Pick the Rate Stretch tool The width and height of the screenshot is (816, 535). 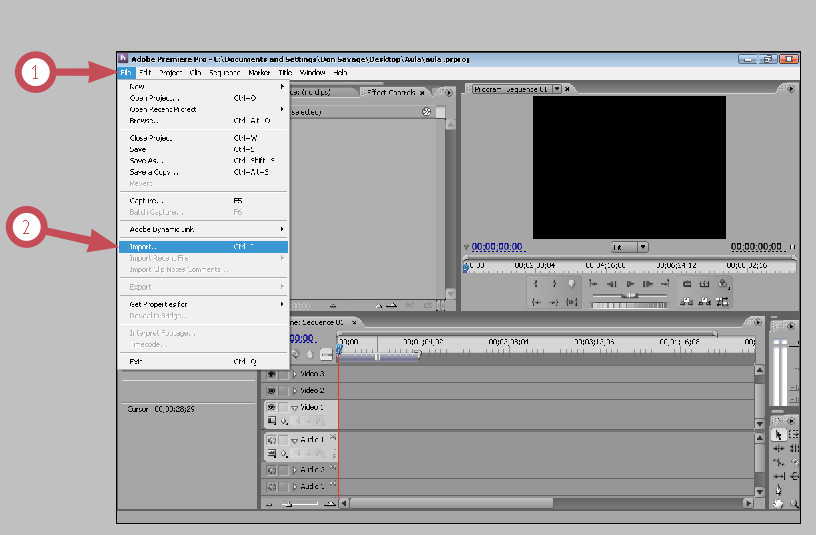point(779,462)
